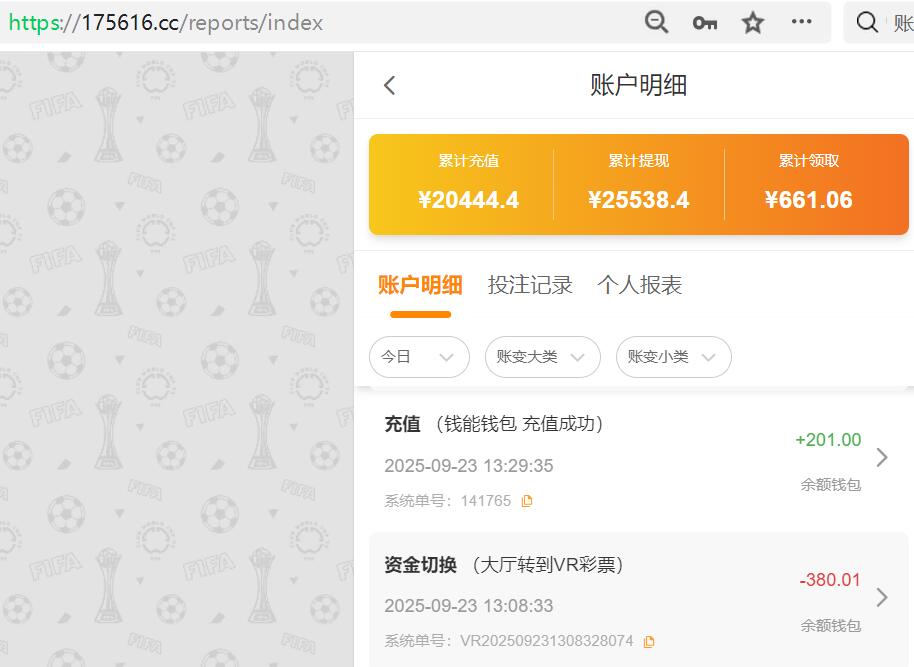
Task: Click the star icon to bookmark the page
Action: [x=752, y=22]
